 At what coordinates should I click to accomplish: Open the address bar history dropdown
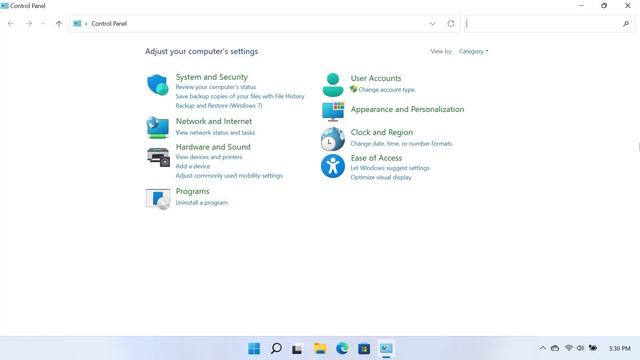coord(432,24)
